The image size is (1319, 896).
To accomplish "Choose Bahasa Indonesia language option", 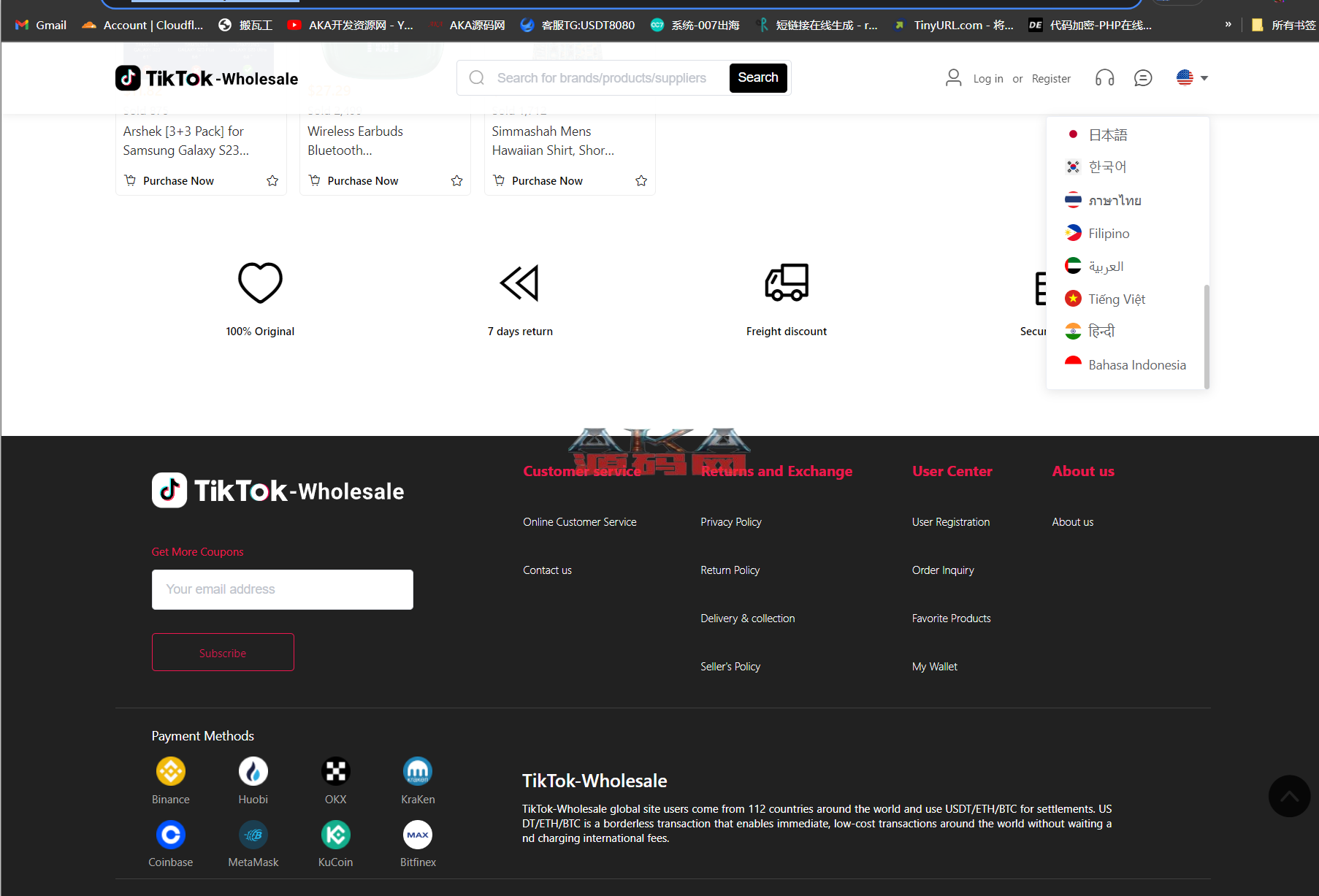I will (x=1136, y=365).
